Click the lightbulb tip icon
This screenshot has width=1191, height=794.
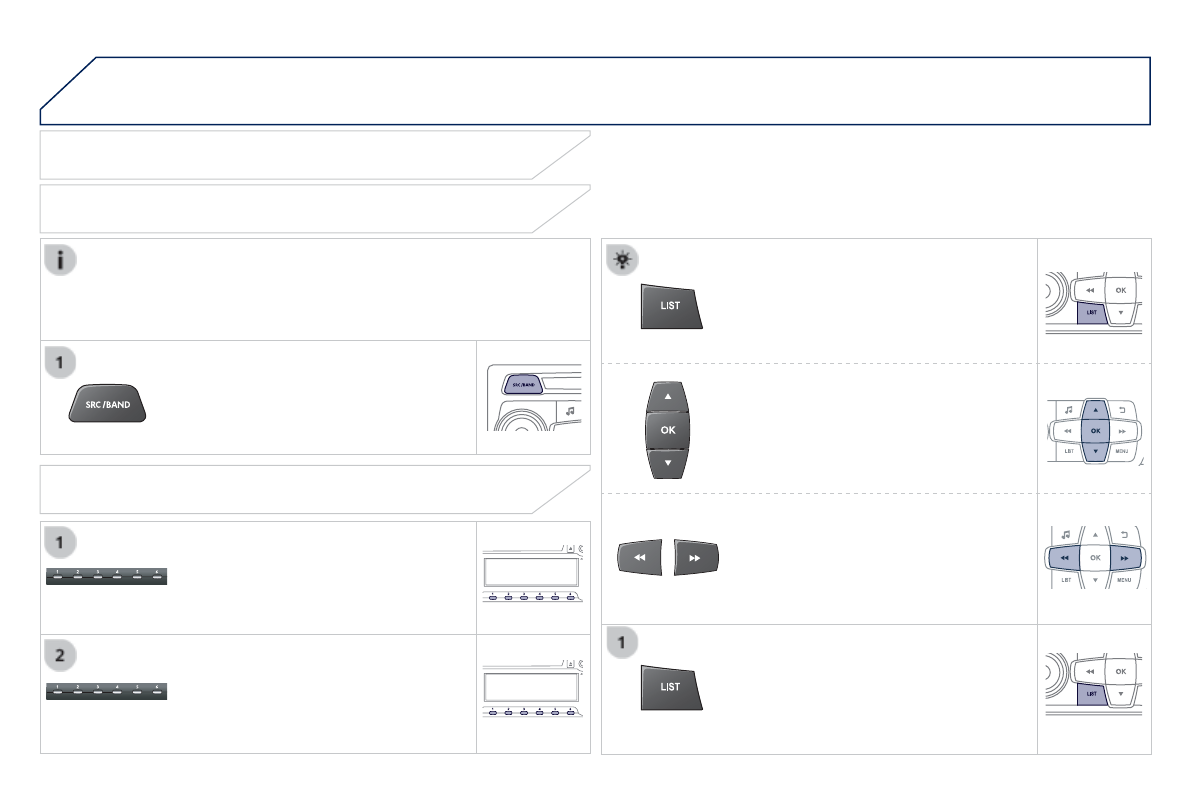pyautogui.click(x=622, y=259)
